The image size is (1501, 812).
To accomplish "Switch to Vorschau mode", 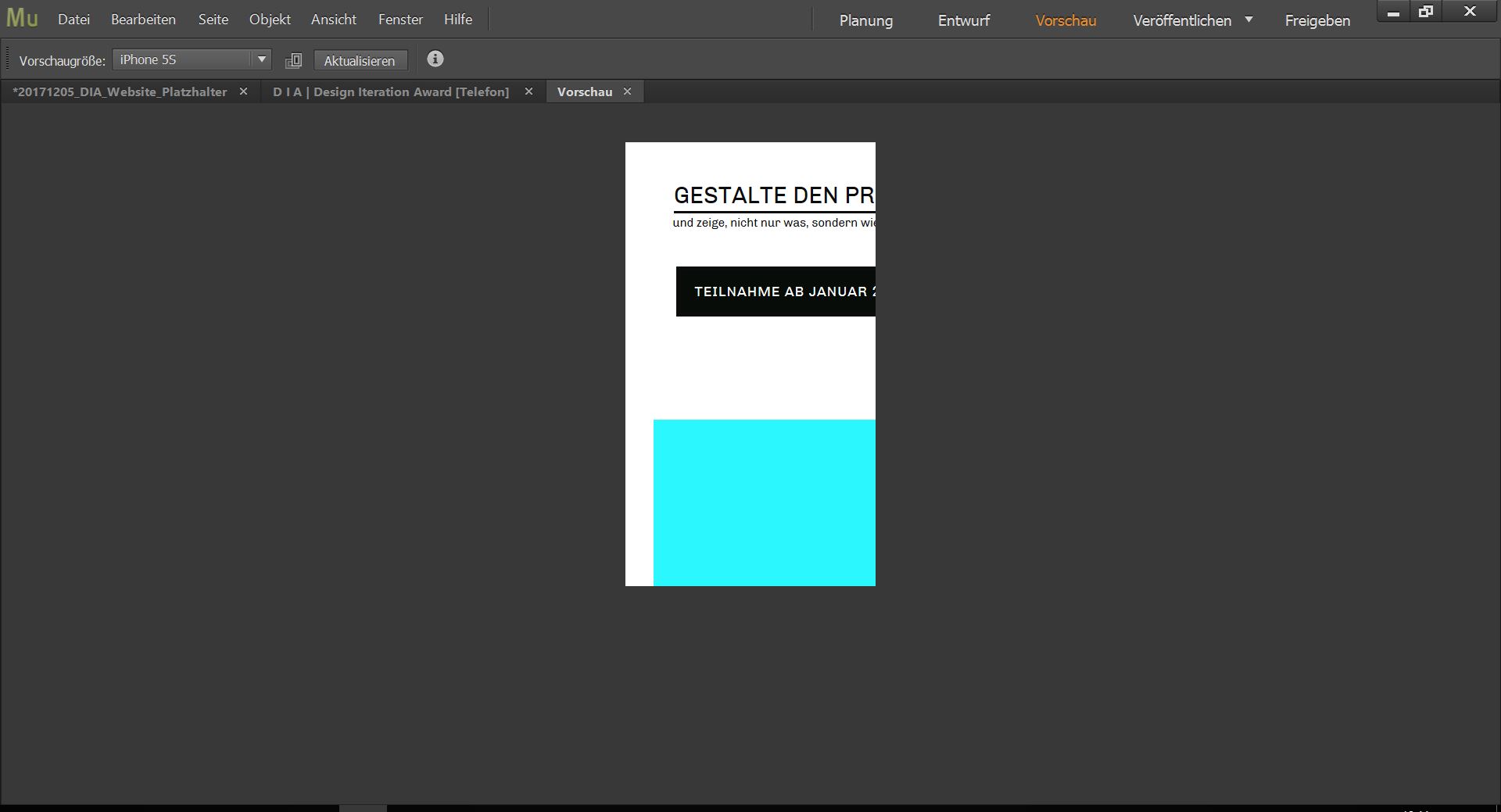I will click(x=1066, y=21).
